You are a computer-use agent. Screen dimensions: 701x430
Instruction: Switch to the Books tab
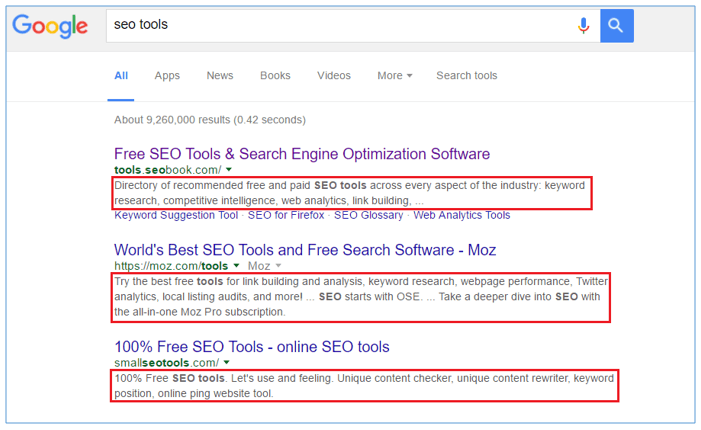(x=275, y=76)
